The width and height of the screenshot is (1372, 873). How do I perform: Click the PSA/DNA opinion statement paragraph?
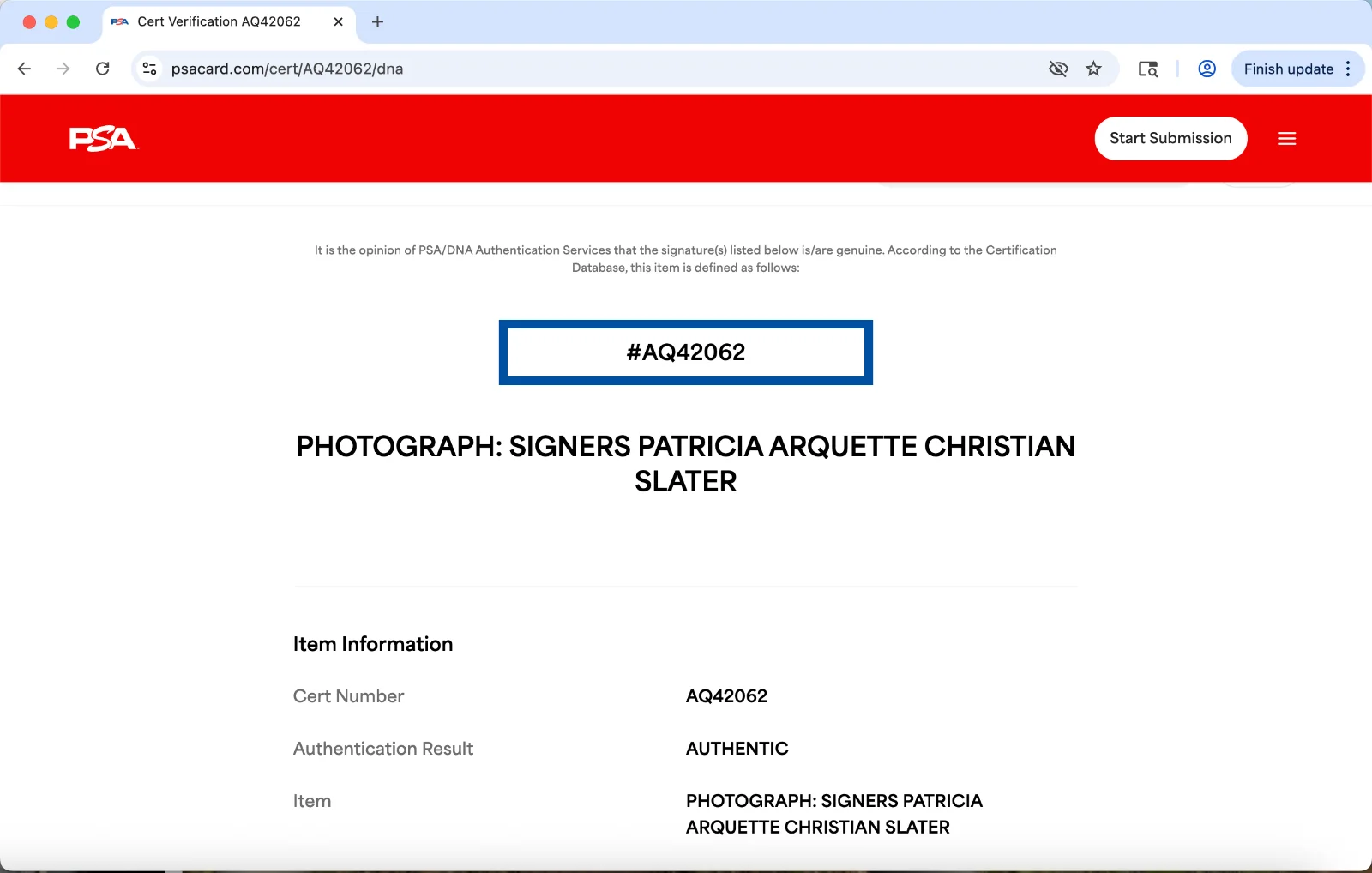(x=686, y=259)
